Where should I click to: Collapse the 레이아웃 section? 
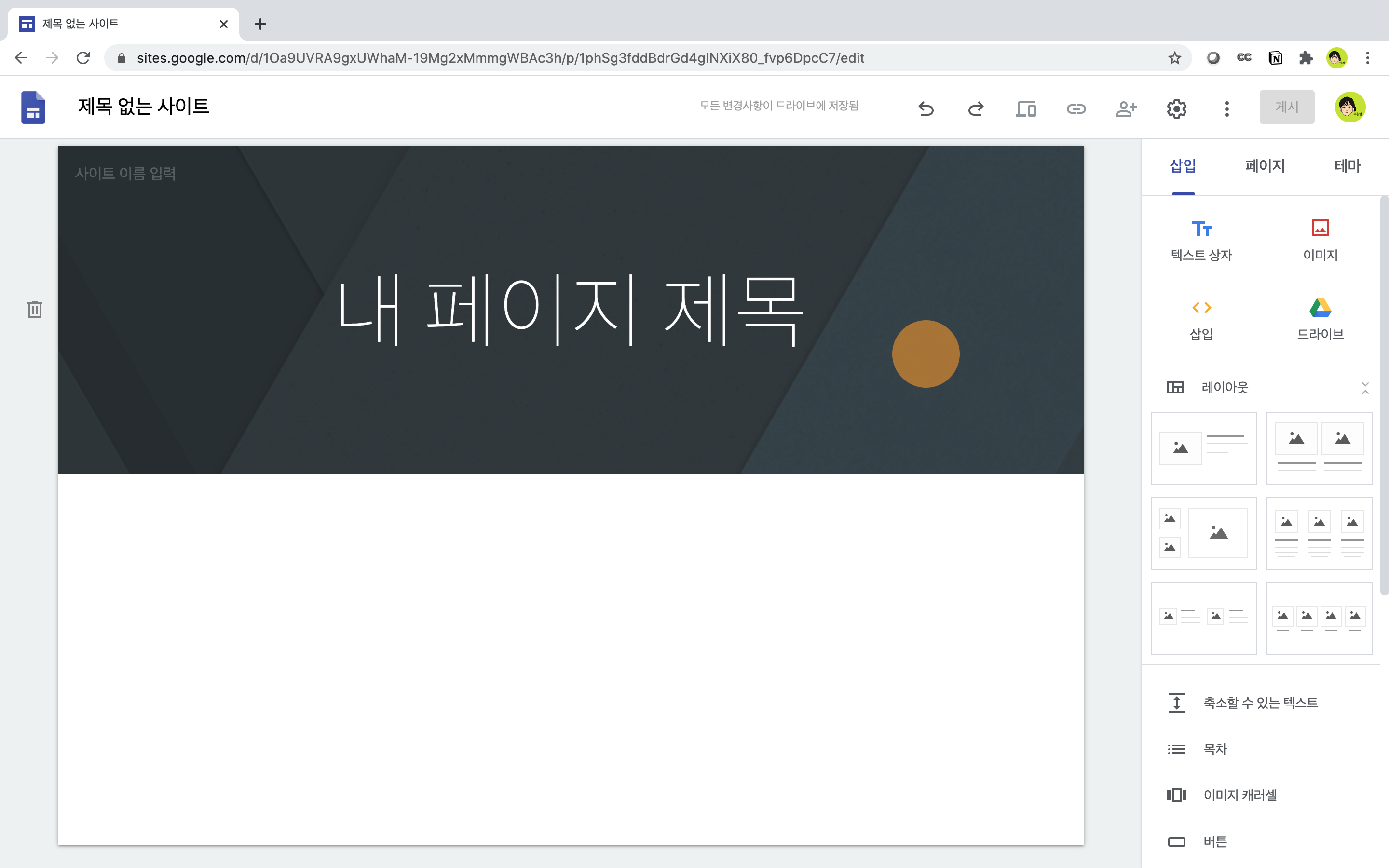pyautogui.click(x=1365, y=388)
